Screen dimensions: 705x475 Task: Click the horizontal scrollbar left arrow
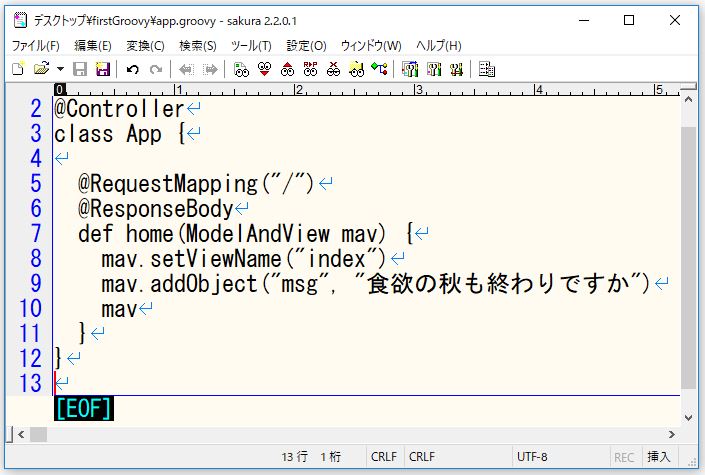(x=21, y=435)
